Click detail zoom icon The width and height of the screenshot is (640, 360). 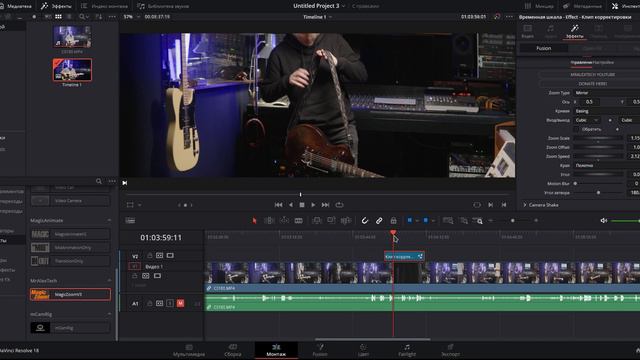(x=464, y=220)
